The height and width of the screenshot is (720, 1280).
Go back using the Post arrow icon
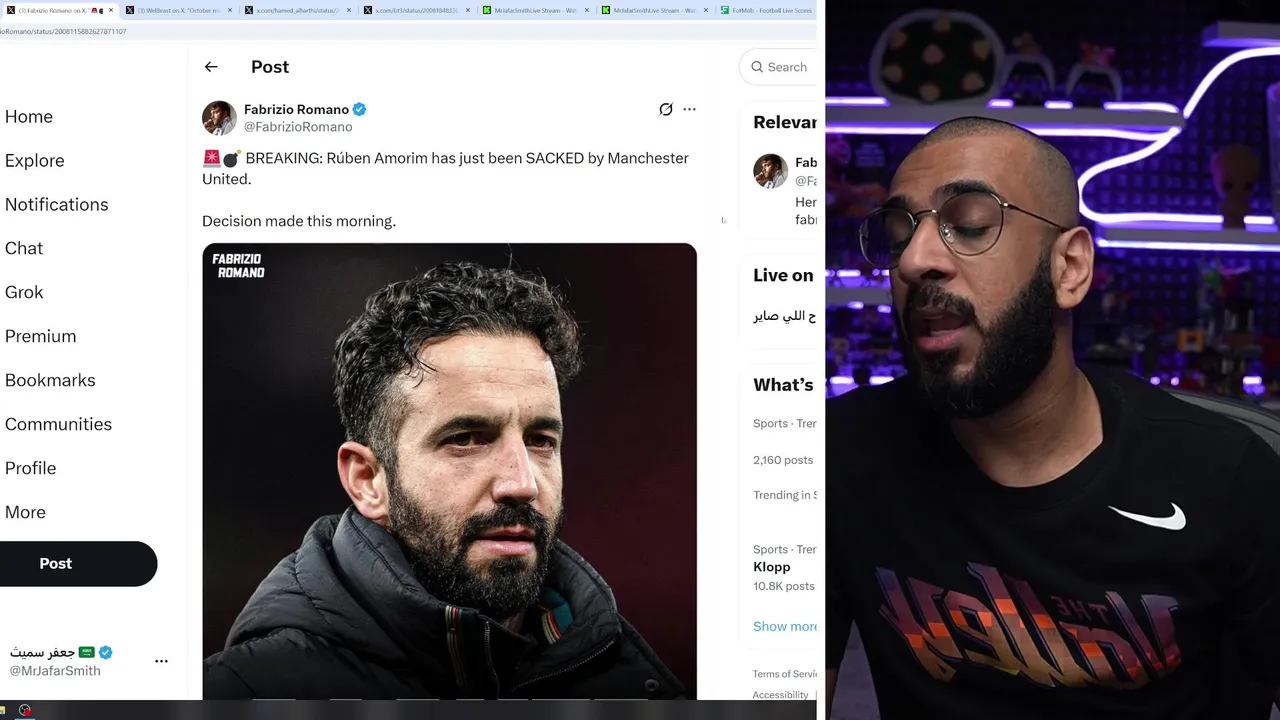coord(211,67)
